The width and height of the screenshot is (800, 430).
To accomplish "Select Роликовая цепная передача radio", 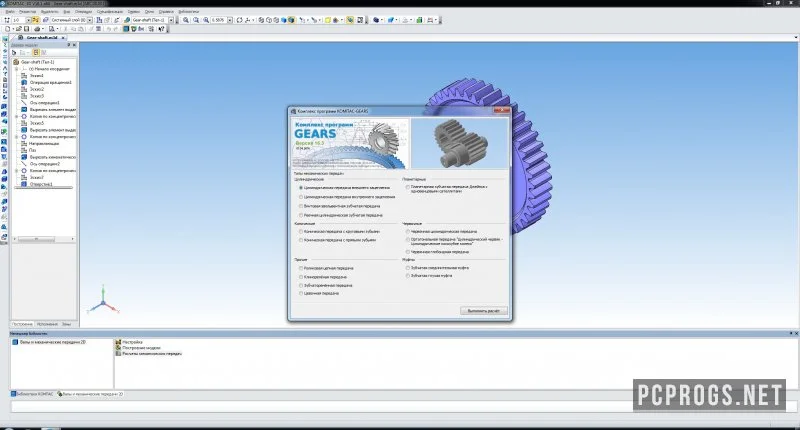I will [x=301, y=268].
